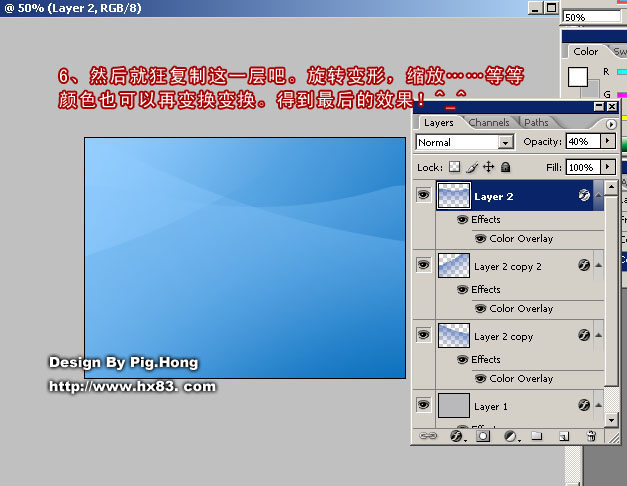Click fx icon on Layer 2 copy
This screenshot has width=627, height=486.
point(584,335)
